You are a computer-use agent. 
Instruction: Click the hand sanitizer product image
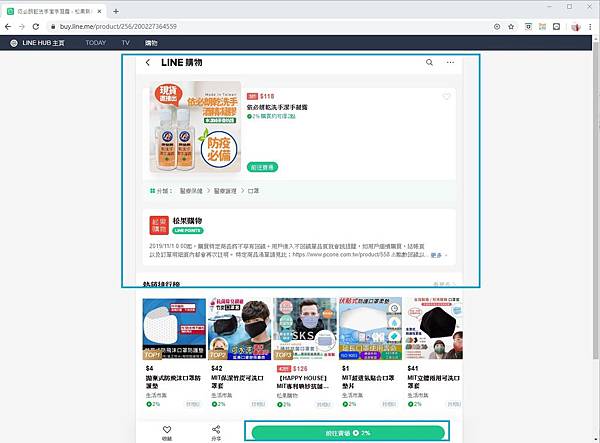[x=195, y=127]
